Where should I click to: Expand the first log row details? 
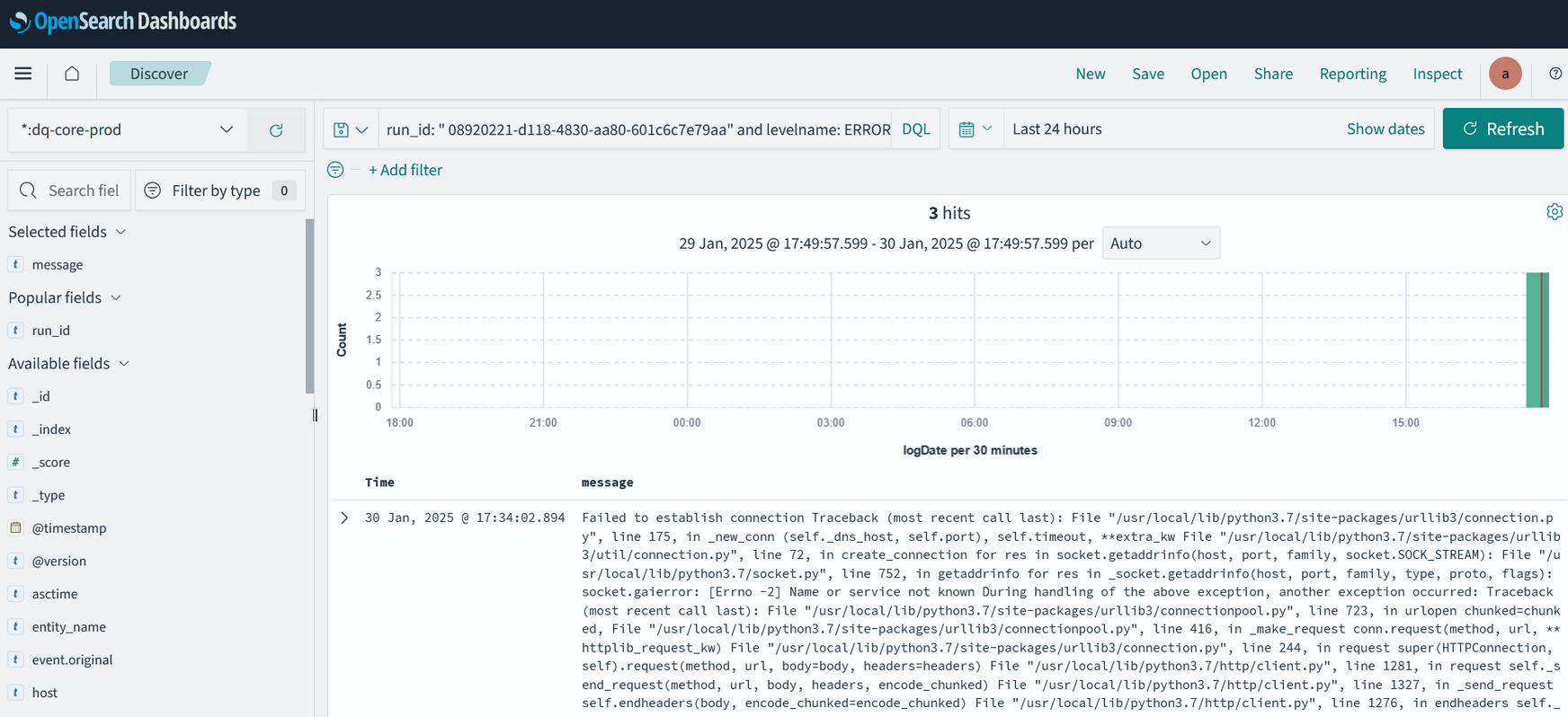(x=344, y=518)
